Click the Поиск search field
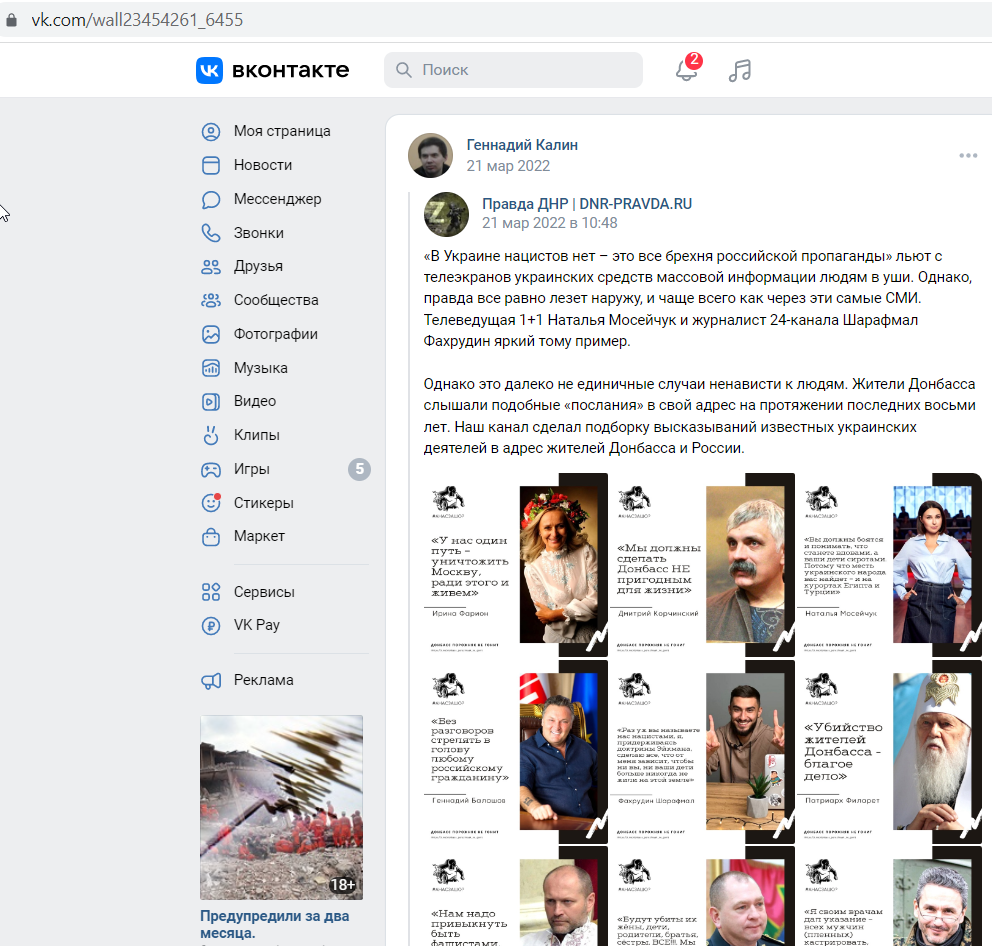Viewport: 992px width, 946px height. (513, 70)
